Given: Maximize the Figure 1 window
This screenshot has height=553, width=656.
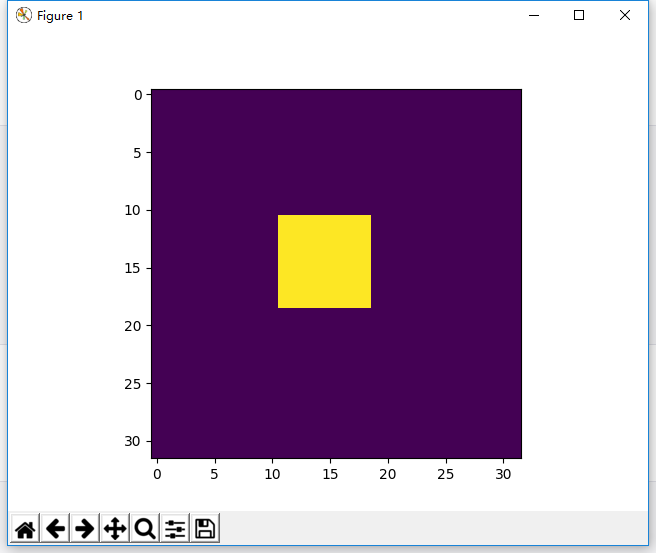Looking at the screenshot, I should tap(579, 15).
